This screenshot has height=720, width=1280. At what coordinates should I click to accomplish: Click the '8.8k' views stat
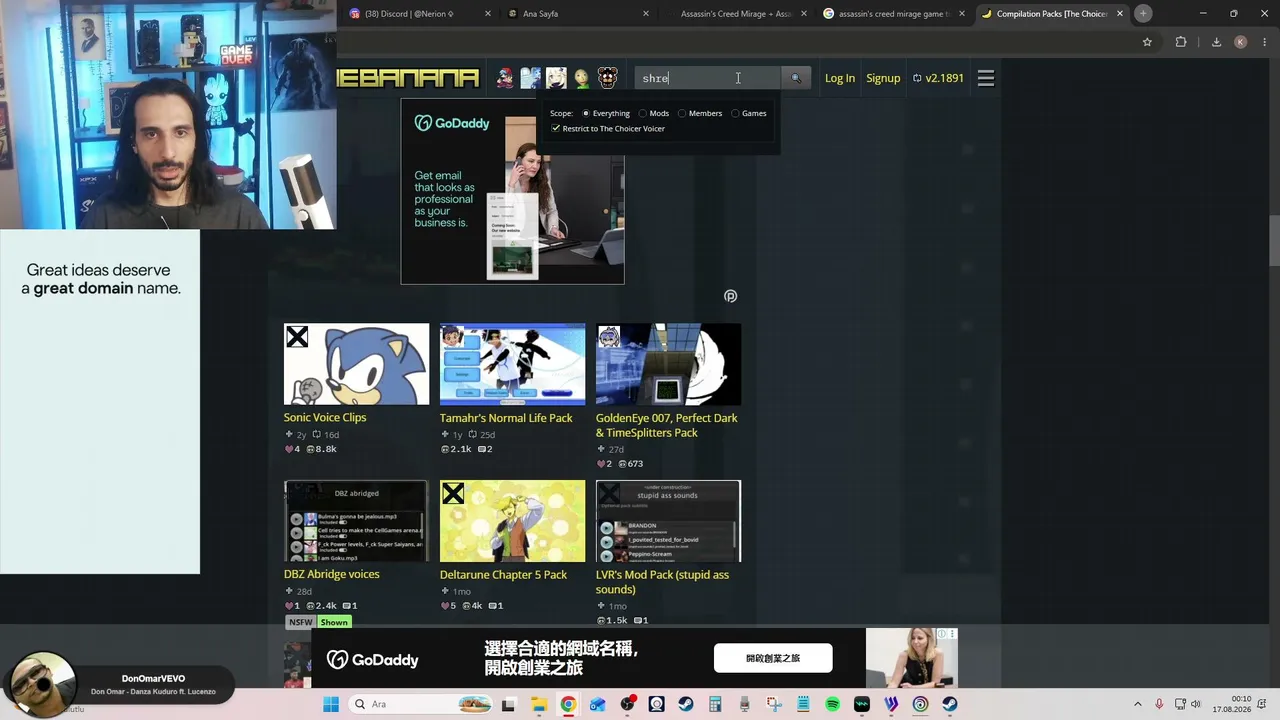pyautogui.click(x=321, y=449)
